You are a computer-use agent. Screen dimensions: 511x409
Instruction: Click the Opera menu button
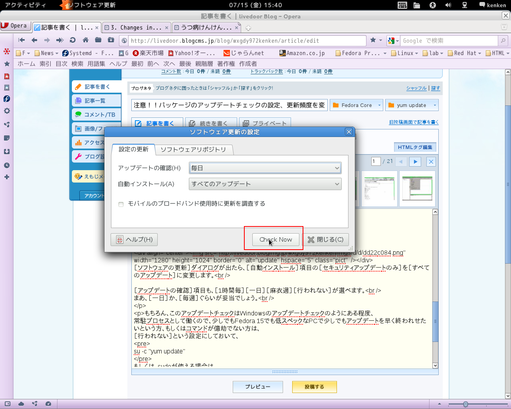tap(15, 26)
